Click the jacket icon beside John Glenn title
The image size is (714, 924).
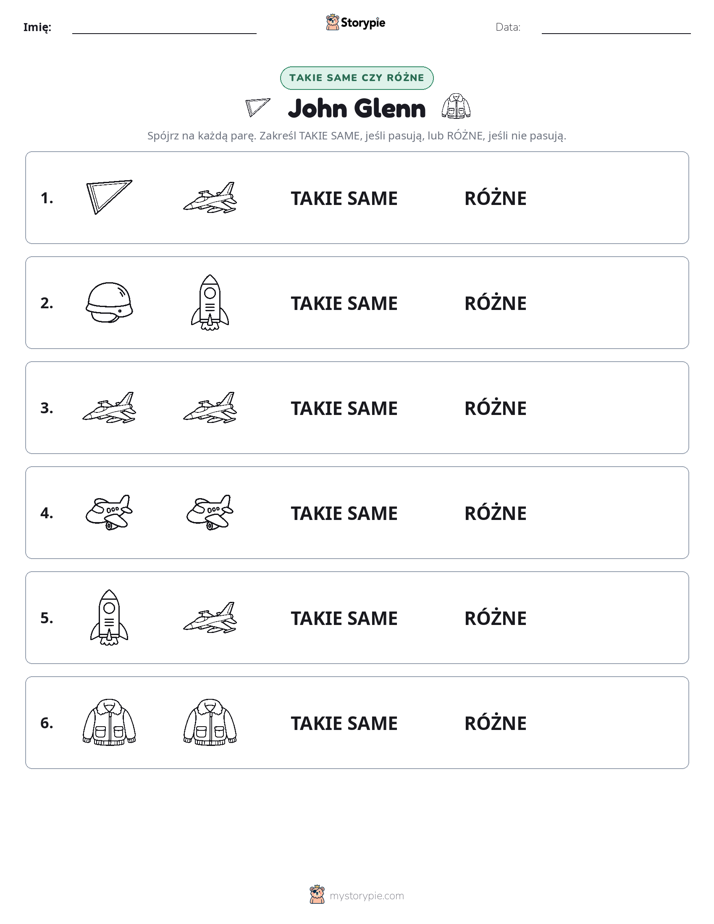(x=457, y=107)
